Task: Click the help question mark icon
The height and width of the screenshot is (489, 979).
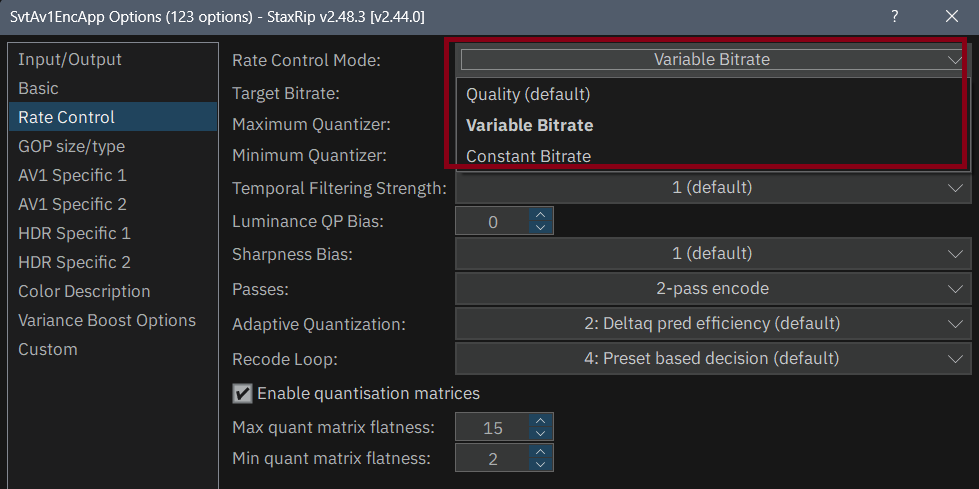Action: (x=894, y=16)
